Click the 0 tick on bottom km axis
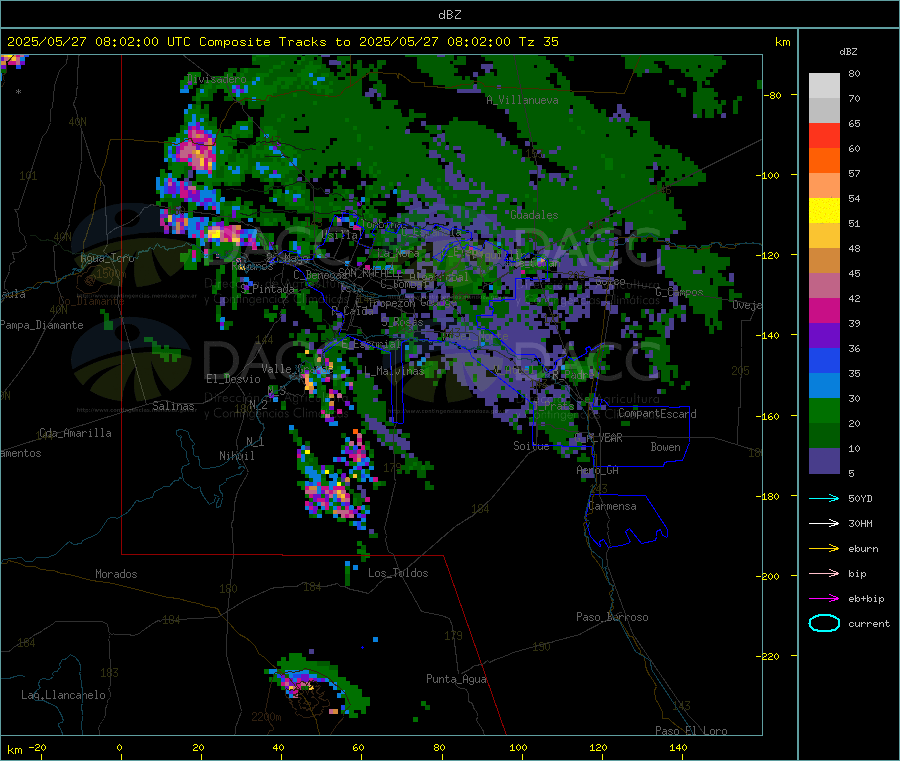This screenshot has width=900, height=761. 119,747
